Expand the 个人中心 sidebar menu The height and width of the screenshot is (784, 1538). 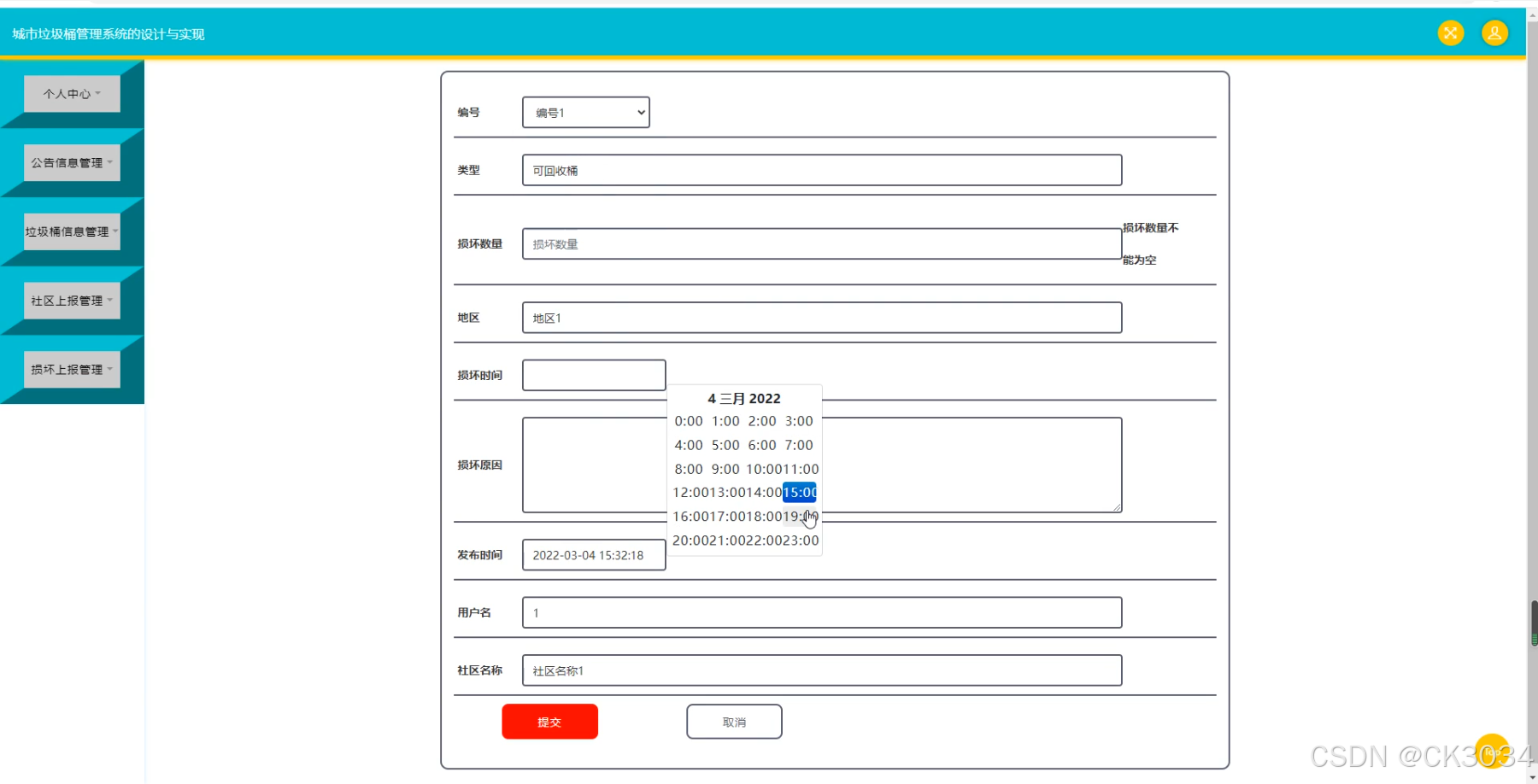(x=72, y=94)
